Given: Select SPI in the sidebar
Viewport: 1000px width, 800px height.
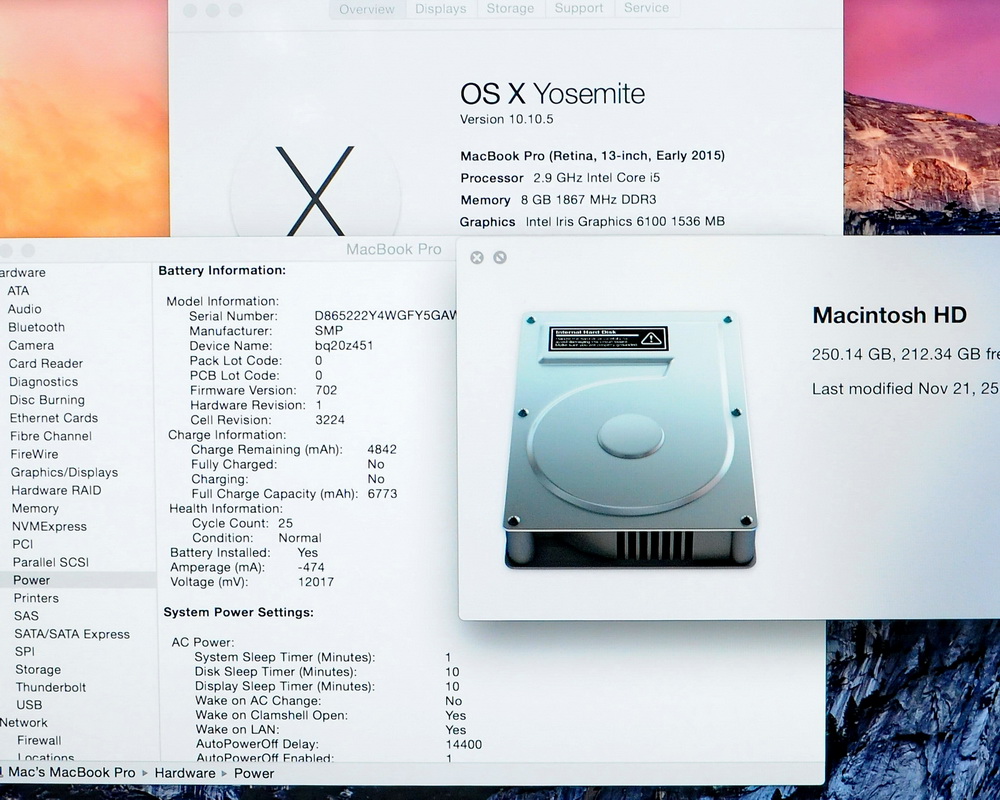Looking at the screenshot, I should [25, 651].
